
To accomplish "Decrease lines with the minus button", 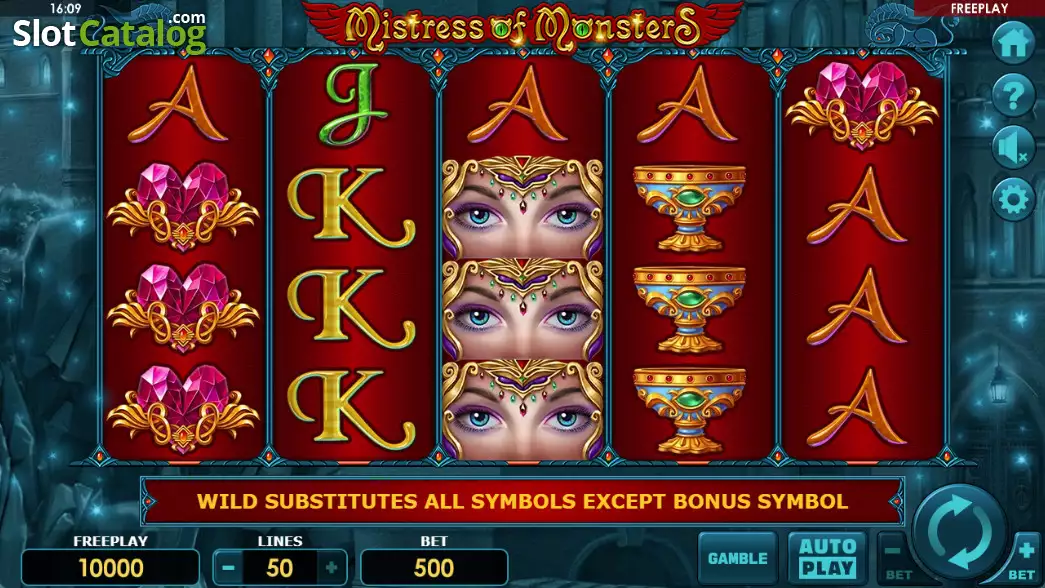I will 229,568.
